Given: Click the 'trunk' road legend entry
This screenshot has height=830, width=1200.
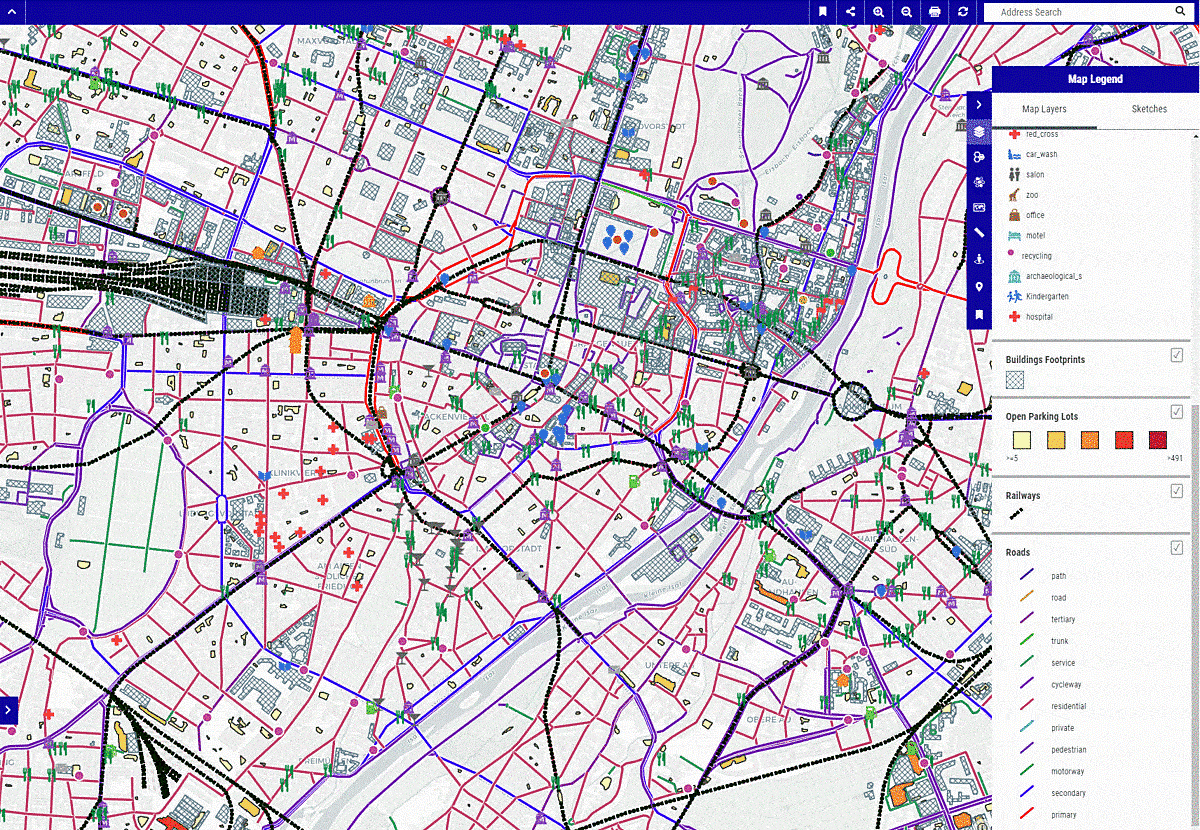Looking at the screenshot, I should tap(1059, 641).
